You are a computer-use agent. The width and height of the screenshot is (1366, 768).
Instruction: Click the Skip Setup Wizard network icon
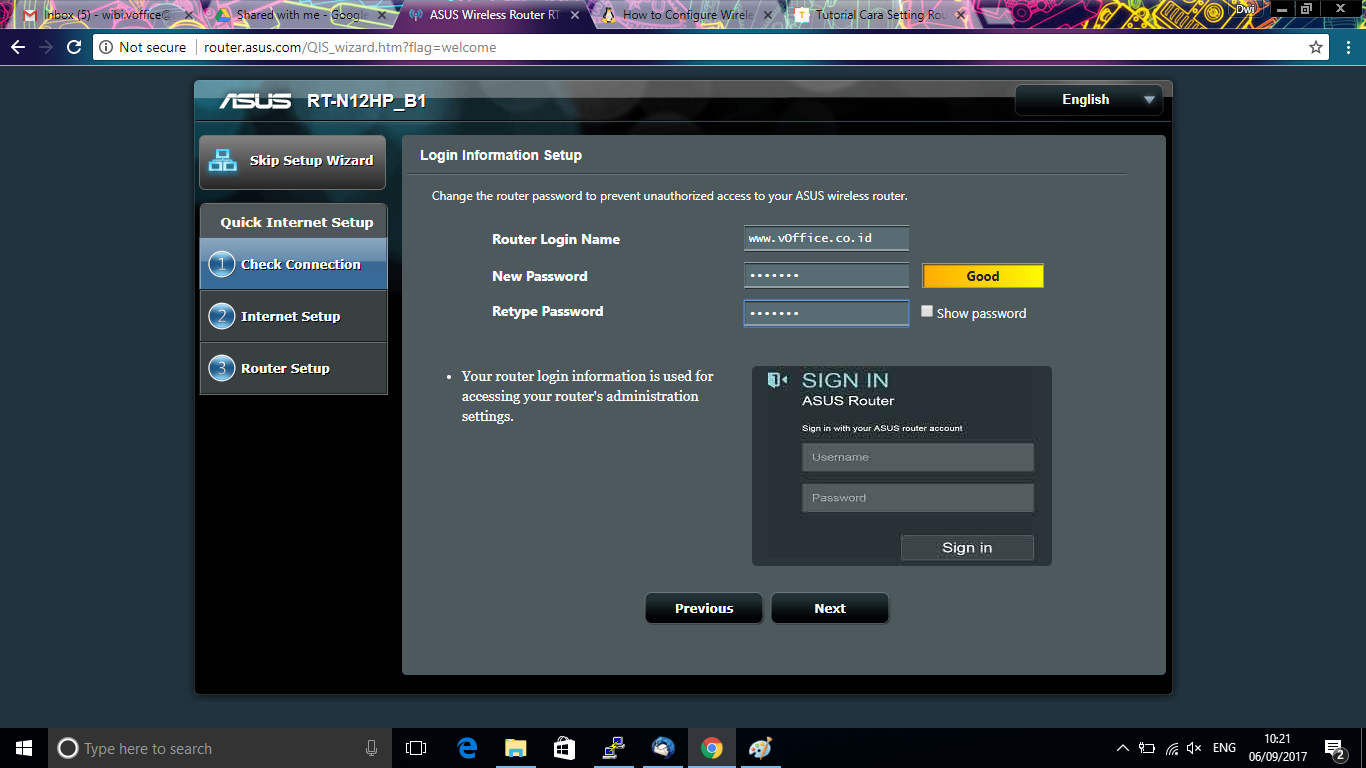coord(221,160)
